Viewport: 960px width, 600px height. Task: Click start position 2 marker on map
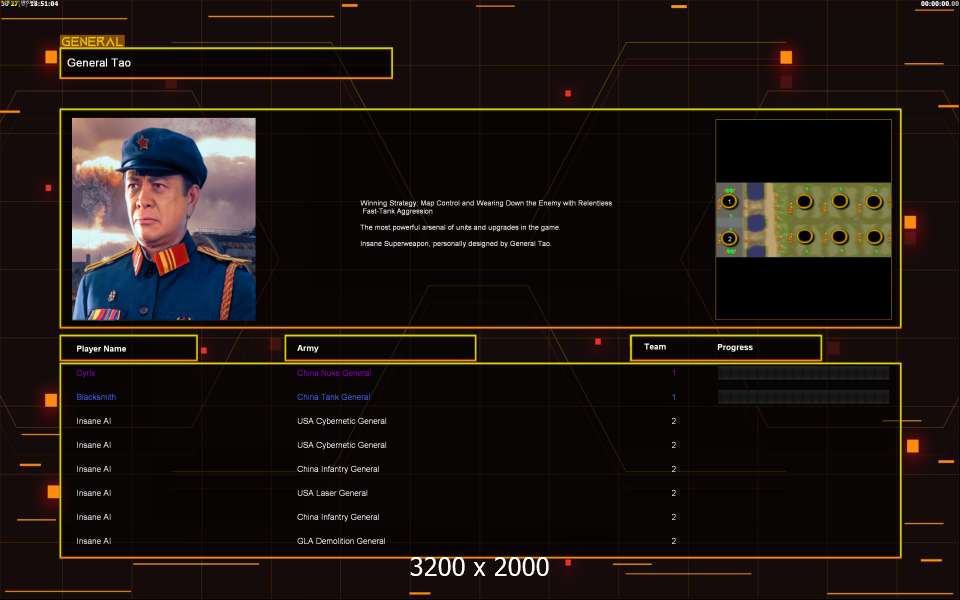click(x=729, y=239)
